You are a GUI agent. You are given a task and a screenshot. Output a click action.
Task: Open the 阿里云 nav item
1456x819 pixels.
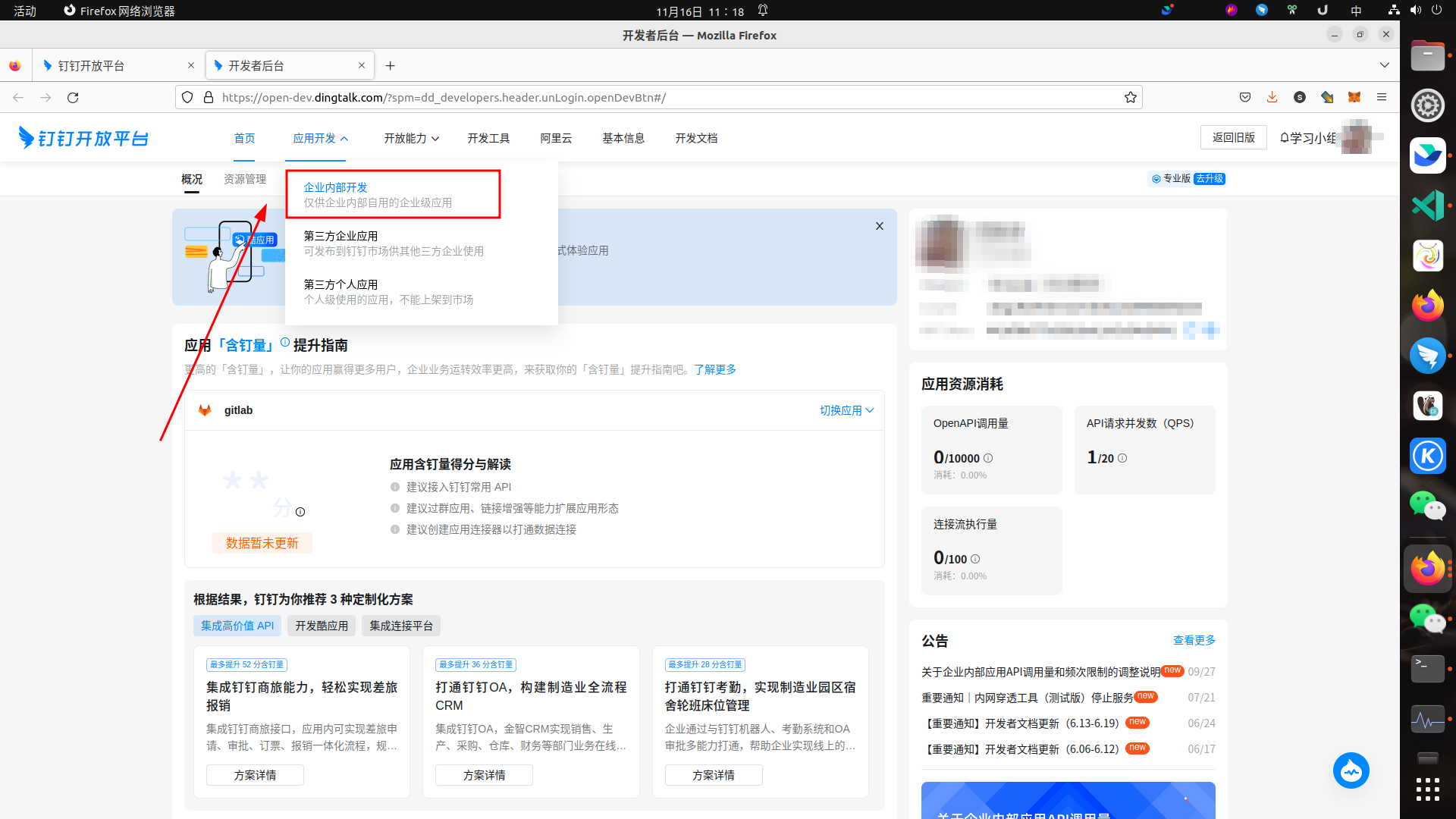click(x=556, y=138)
